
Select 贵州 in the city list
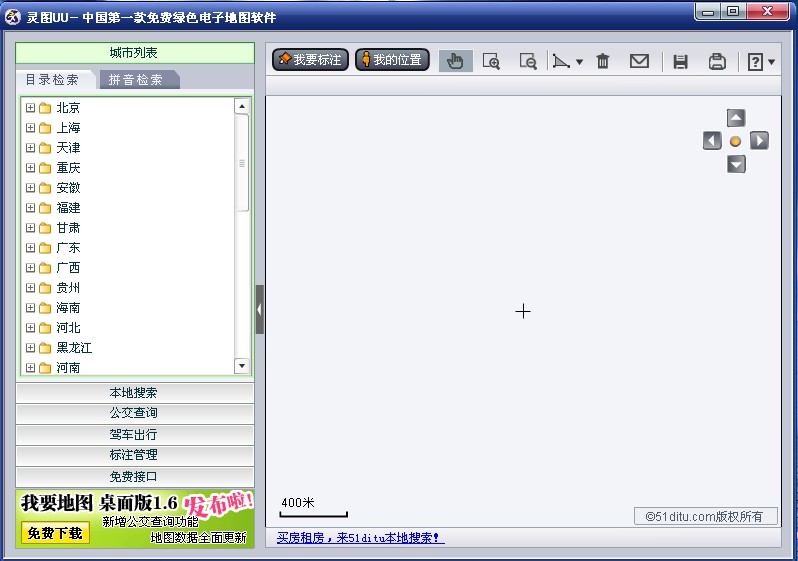tap(68, 288)
